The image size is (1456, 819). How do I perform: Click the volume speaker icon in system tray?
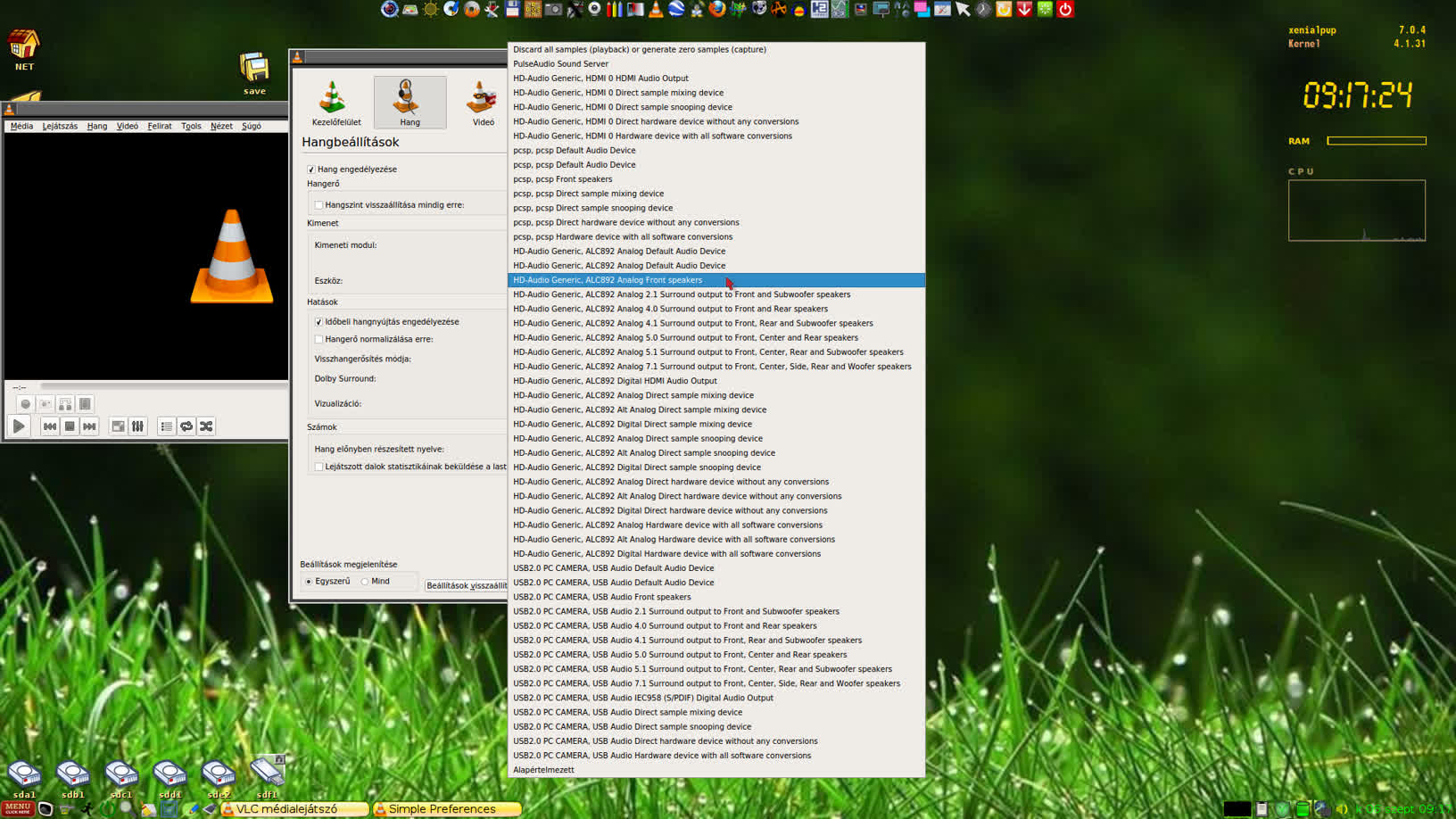pyautogui.click(x=1342, y=809)
